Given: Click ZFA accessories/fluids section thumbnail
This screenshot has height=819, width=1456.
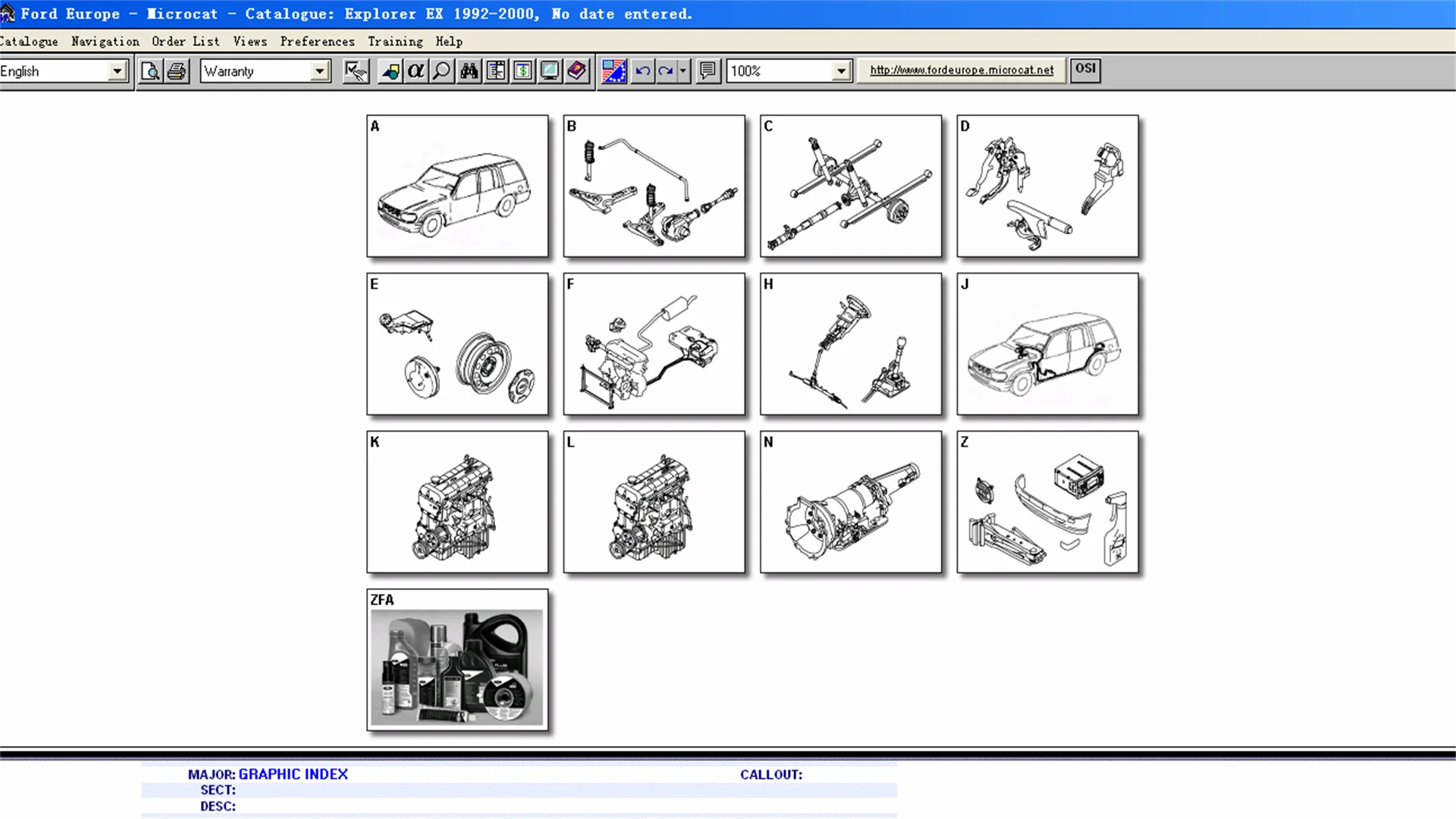Looking at the screenshot, I should [x=456, y=659].
